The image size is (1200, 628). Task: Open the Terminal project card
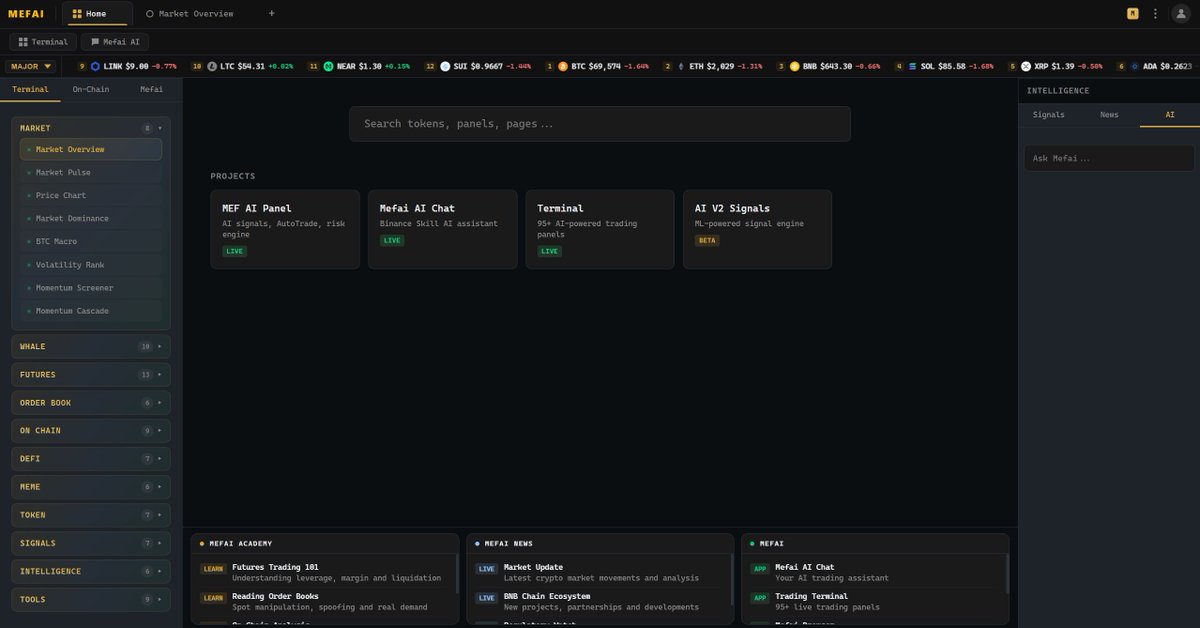600,229
